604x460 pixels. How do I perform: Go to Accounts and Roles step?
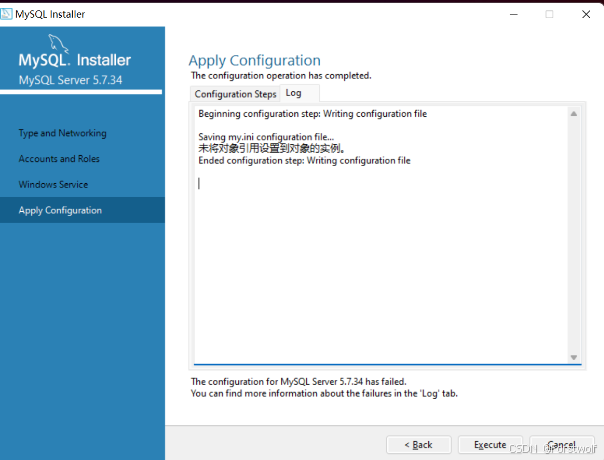point(59,159)
